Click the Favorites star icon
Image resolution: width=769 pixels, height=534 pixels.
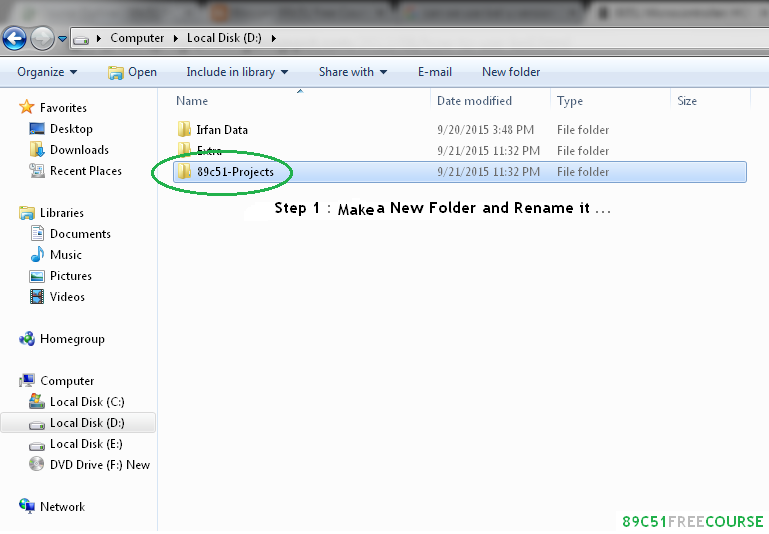[x=26, y=107]
